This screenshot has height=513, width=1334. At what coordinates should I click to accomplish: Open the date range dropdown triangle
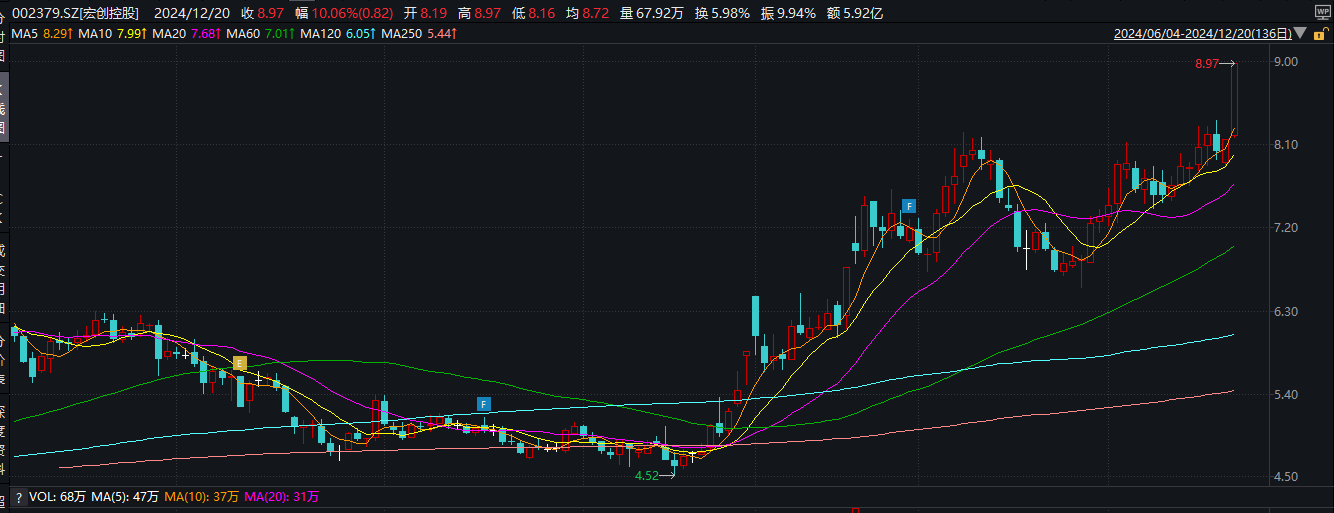(x=1300, y=33)
